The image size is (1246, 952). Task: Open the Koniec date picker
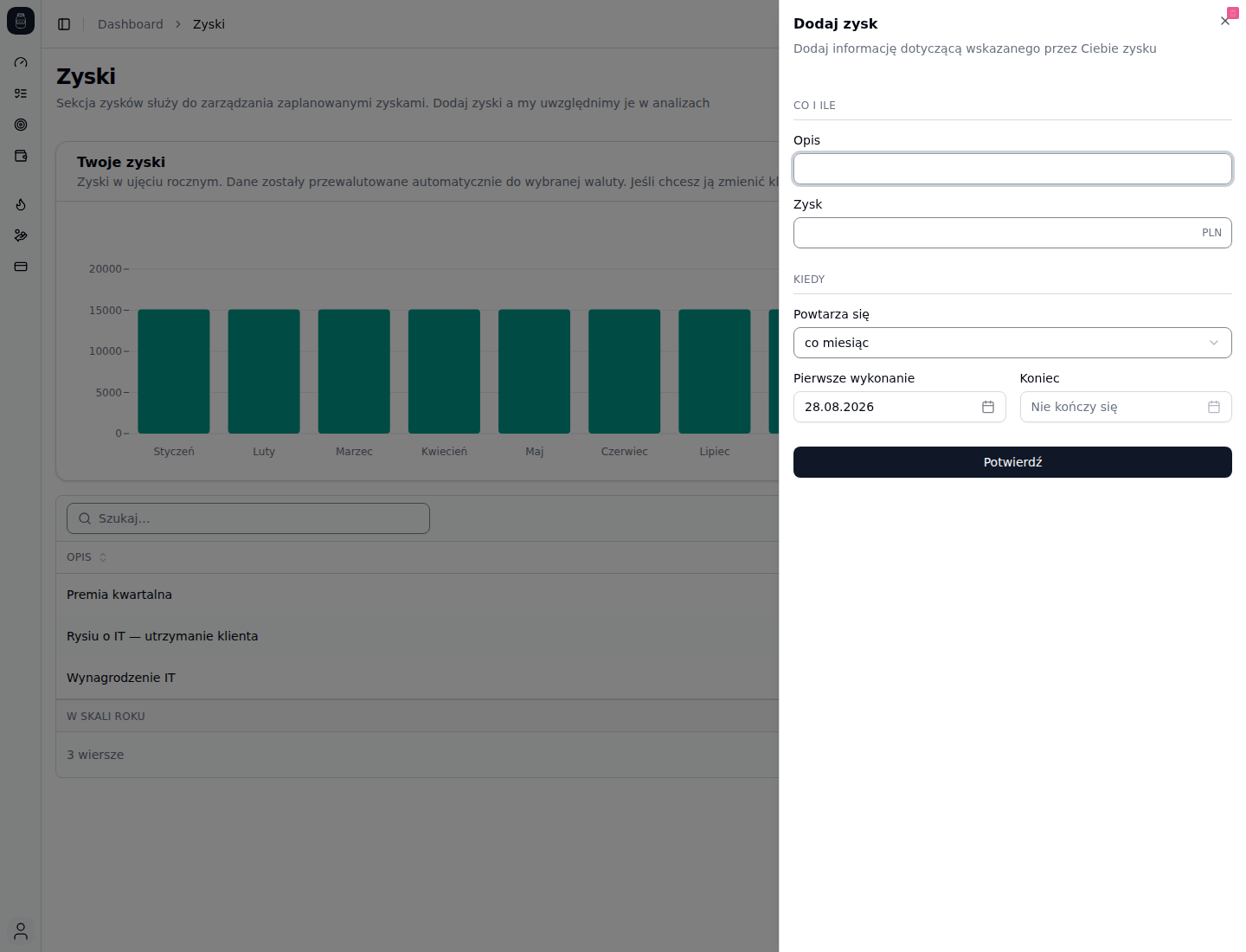pyautogui.click(x=1126, y=407)
